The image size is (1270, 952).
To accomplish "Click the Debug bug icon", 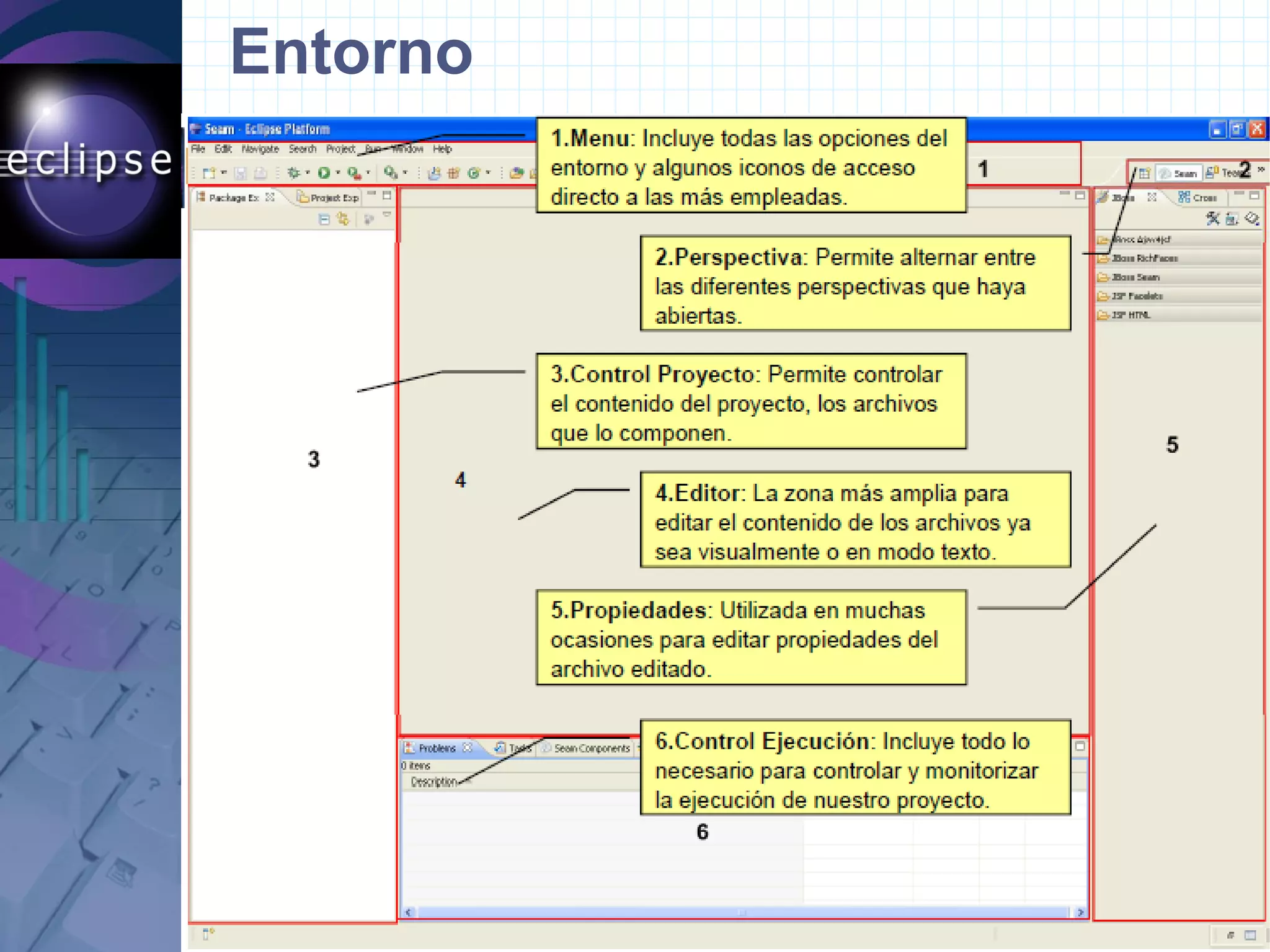I will point(293,173).
